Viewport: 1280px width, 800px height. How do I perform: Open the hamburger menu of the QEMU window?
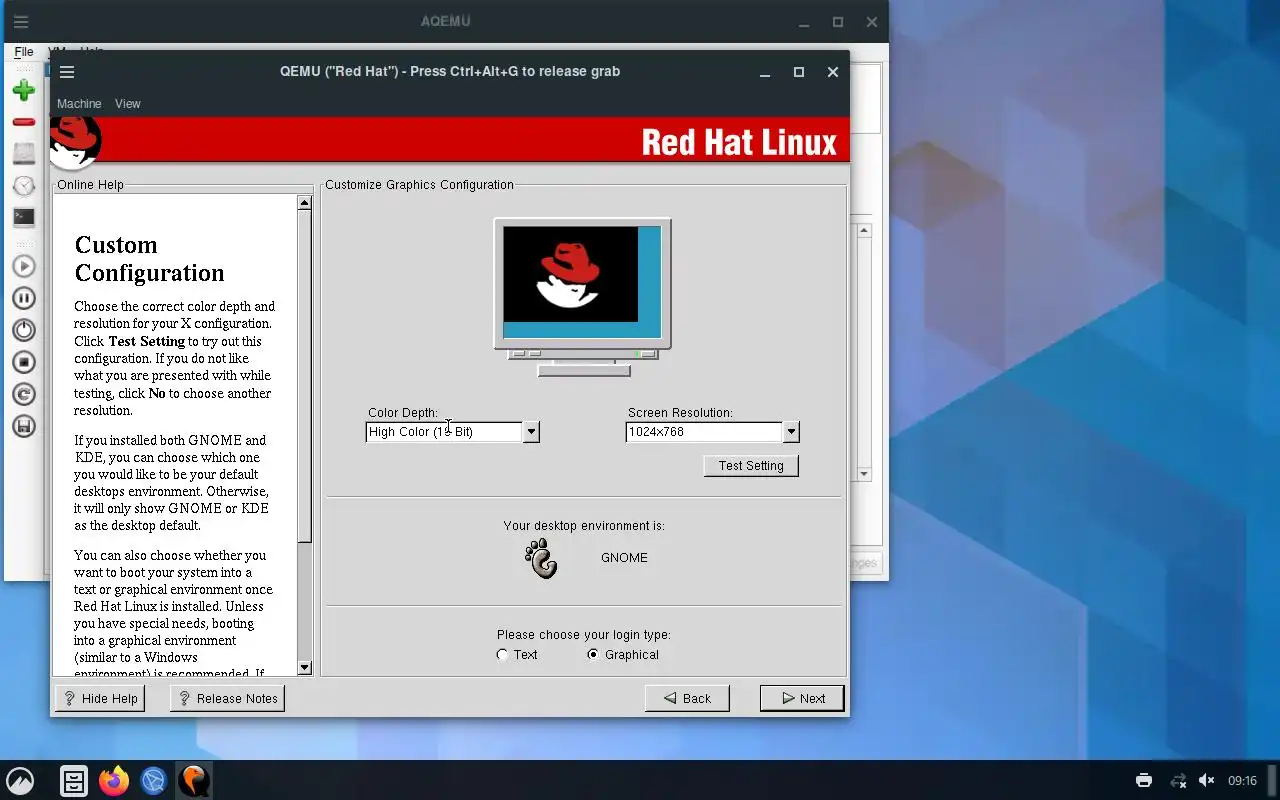pyautogui.click(x=67, y=72)
